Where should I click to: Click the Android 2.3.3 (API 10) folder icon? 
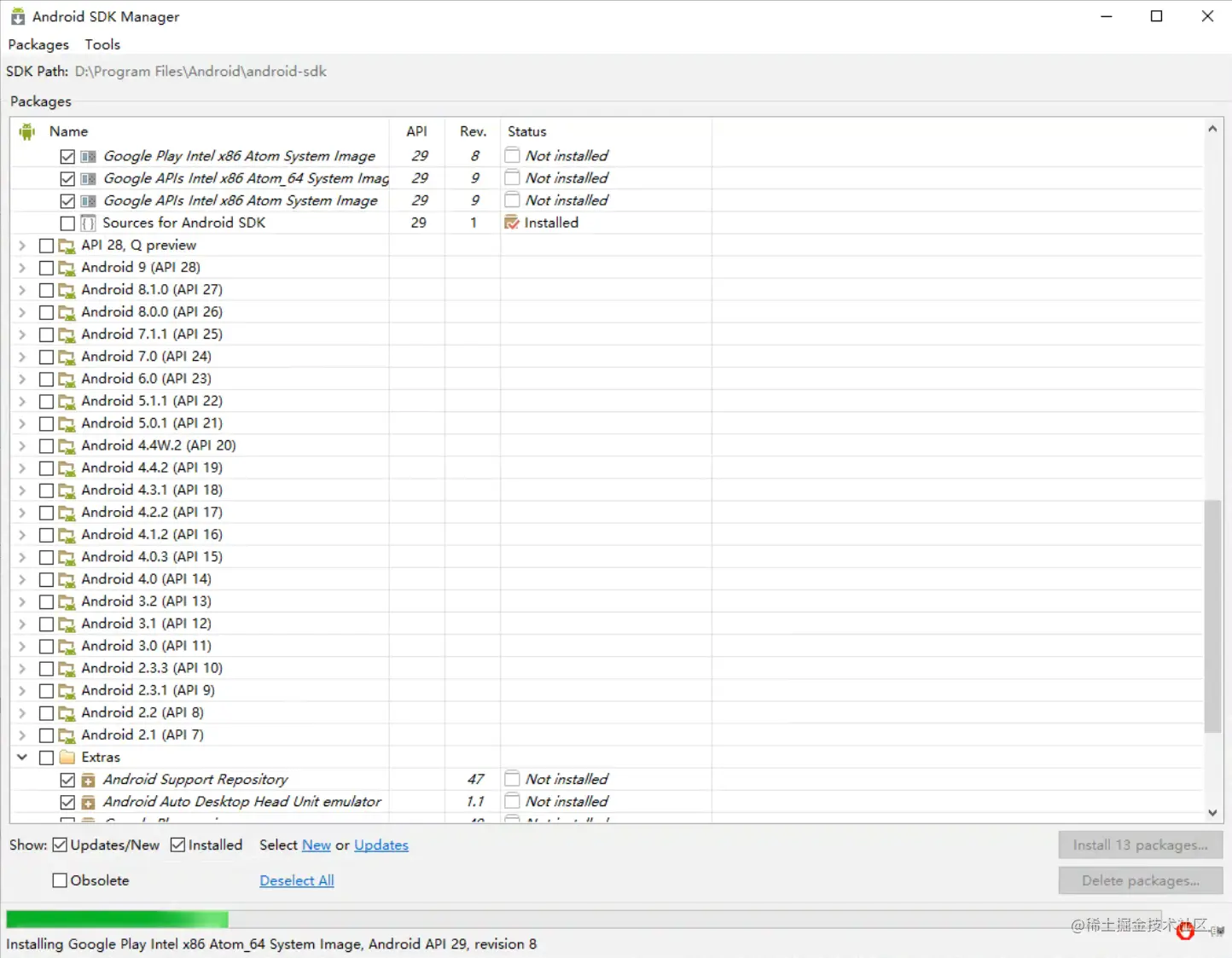67,668
